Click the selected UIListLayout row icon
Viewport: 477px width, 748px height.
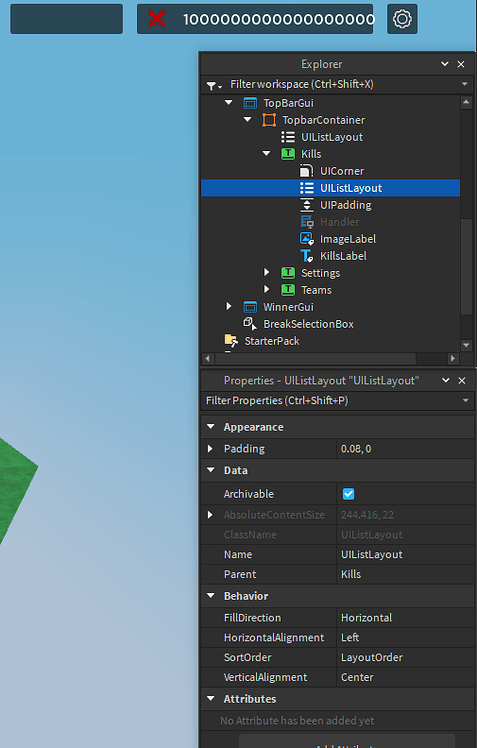307,188
